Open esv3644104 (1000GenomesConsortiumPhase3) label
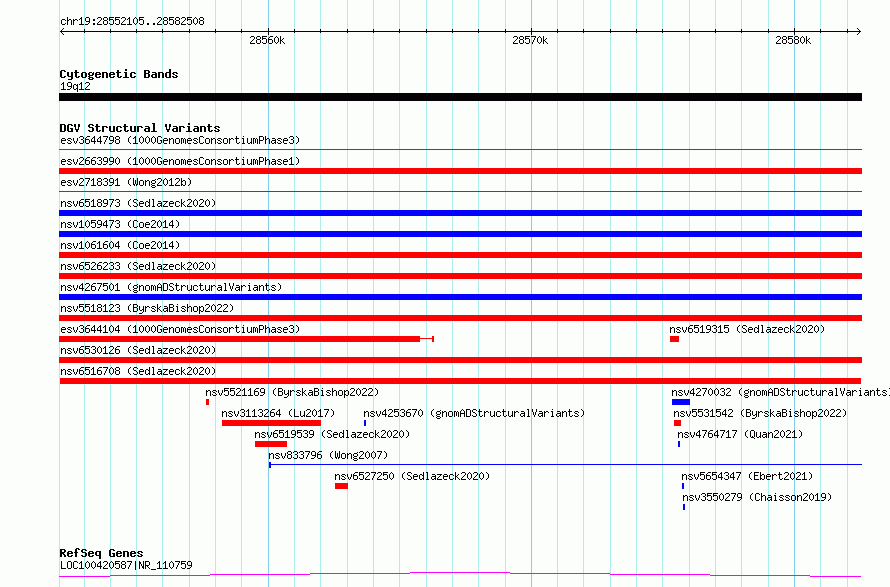Screen dimensions: 890x587 click(x=180, y=329)
